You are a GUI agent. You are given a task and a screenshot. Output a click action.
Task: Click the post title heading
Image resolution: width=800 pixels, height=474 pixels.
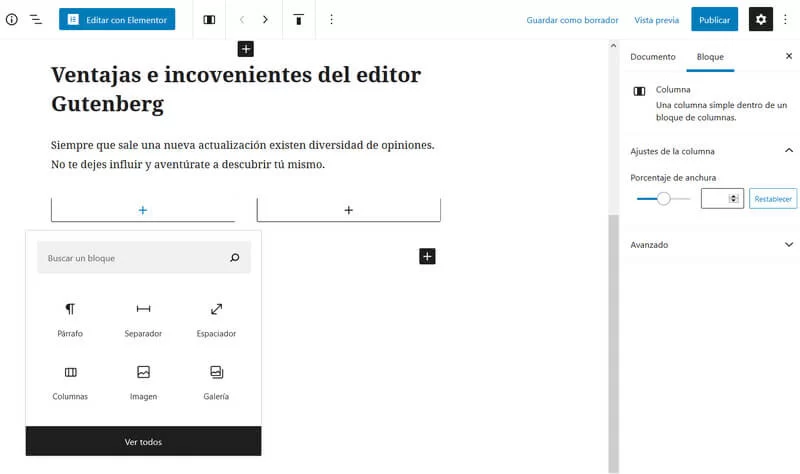point(236,89)
